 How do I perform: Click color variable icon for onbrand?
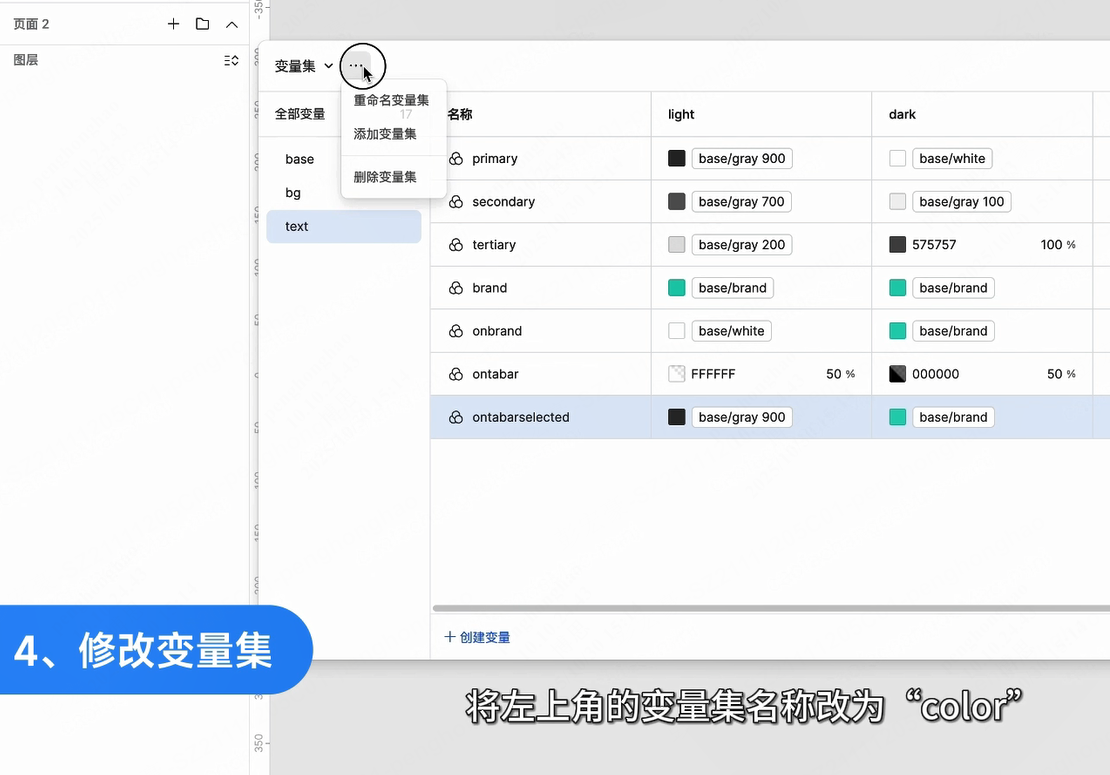(x=456, y=331)
